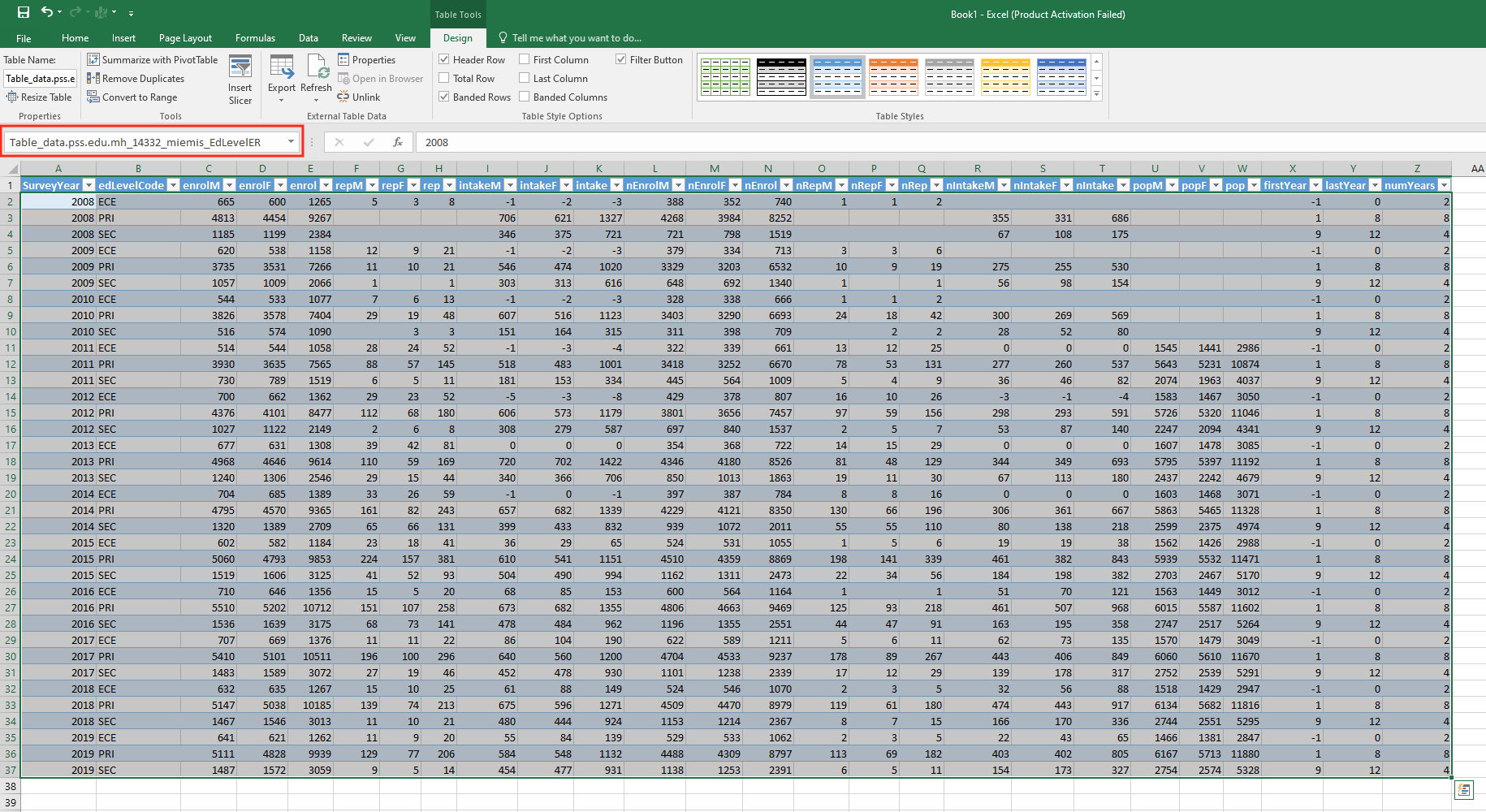Expand the Table Styles gallery

(x=1097, y=94)
